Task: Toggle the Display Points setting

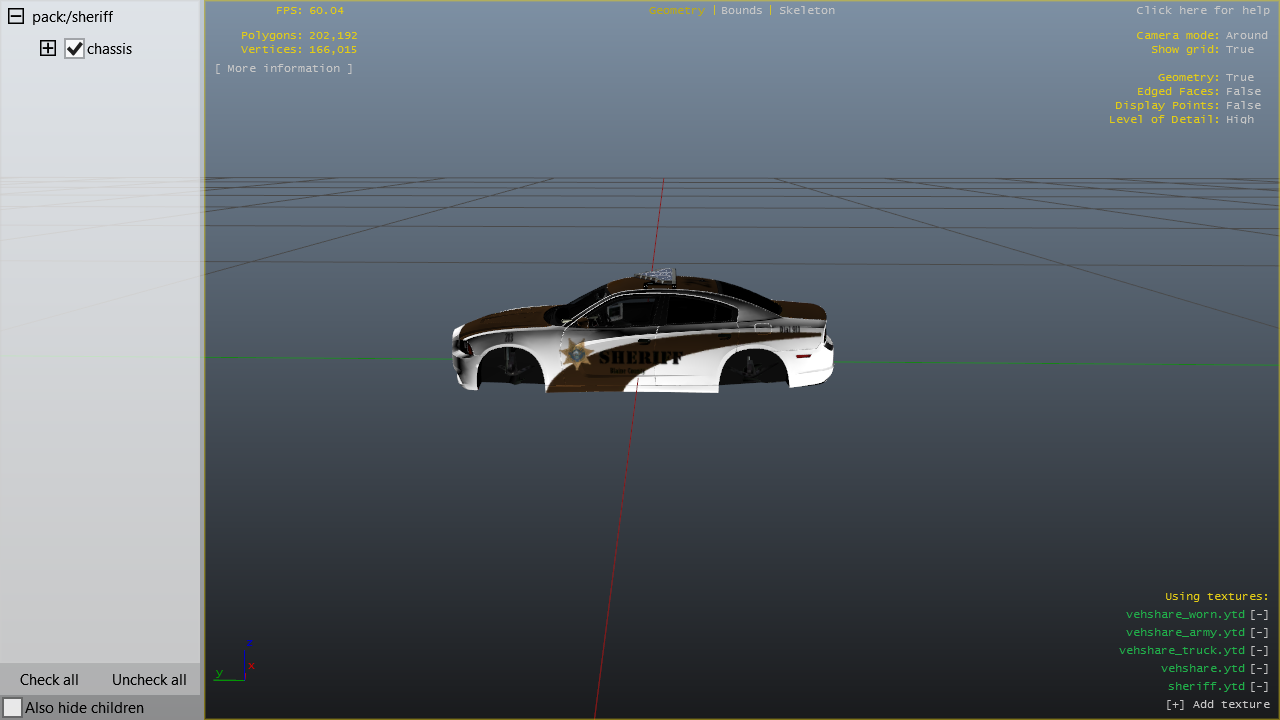Action: pos(1243,106)
